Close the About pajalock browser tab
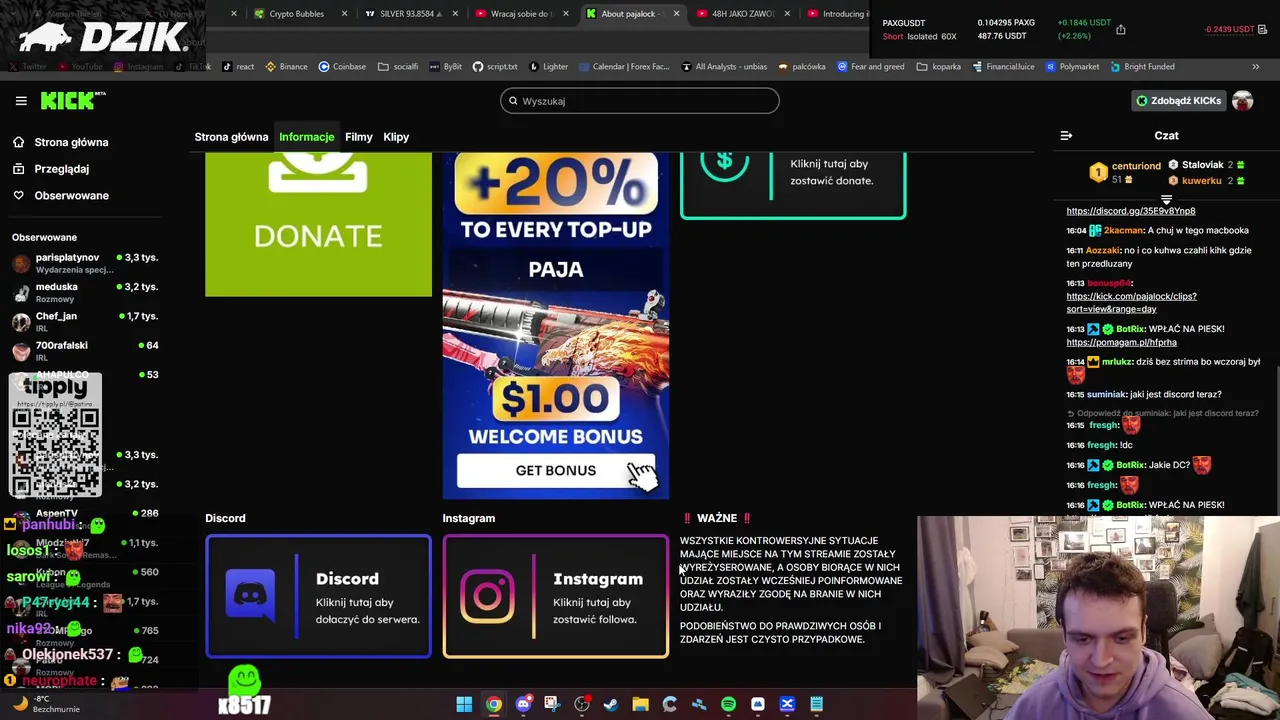This screenshot has height=720, width=1280. (676, 14)
